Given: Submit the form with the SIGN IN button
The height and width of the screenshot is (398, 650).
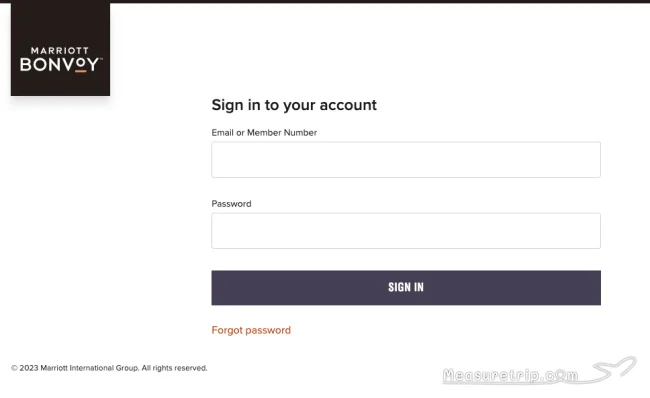Looking at the screenshot, I should pos(406,288).
